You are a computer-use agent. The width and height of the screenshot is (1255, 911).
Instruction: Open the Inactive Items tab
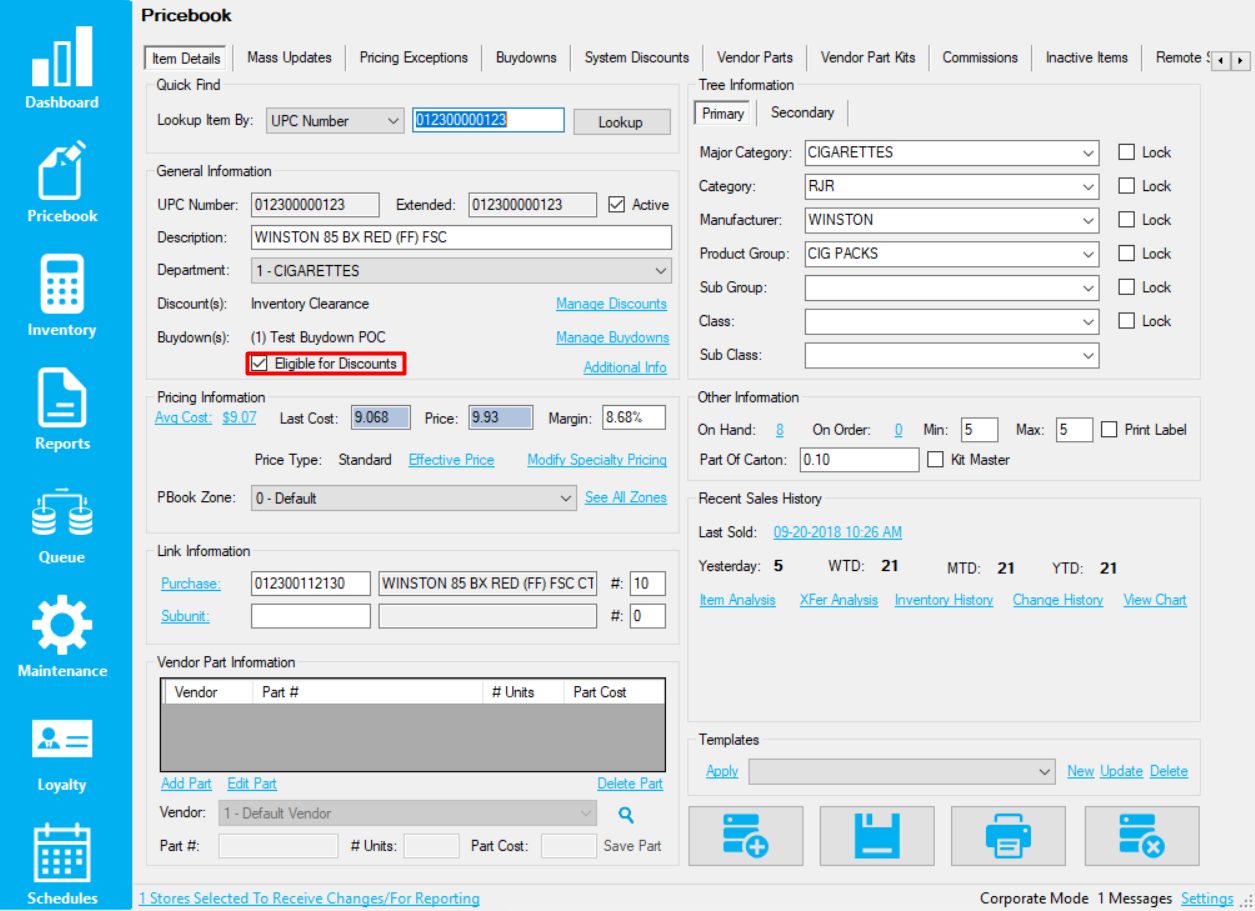(1087, 57)
